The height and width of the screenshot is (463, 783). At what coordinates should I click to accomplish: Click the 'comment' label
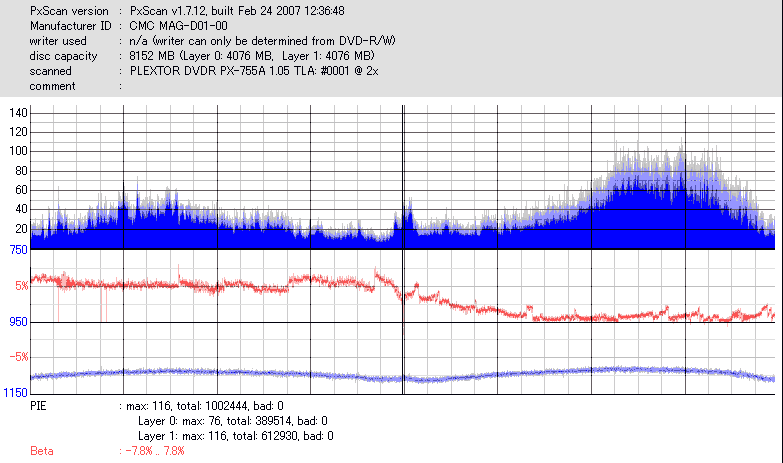[x=52, y=86]
